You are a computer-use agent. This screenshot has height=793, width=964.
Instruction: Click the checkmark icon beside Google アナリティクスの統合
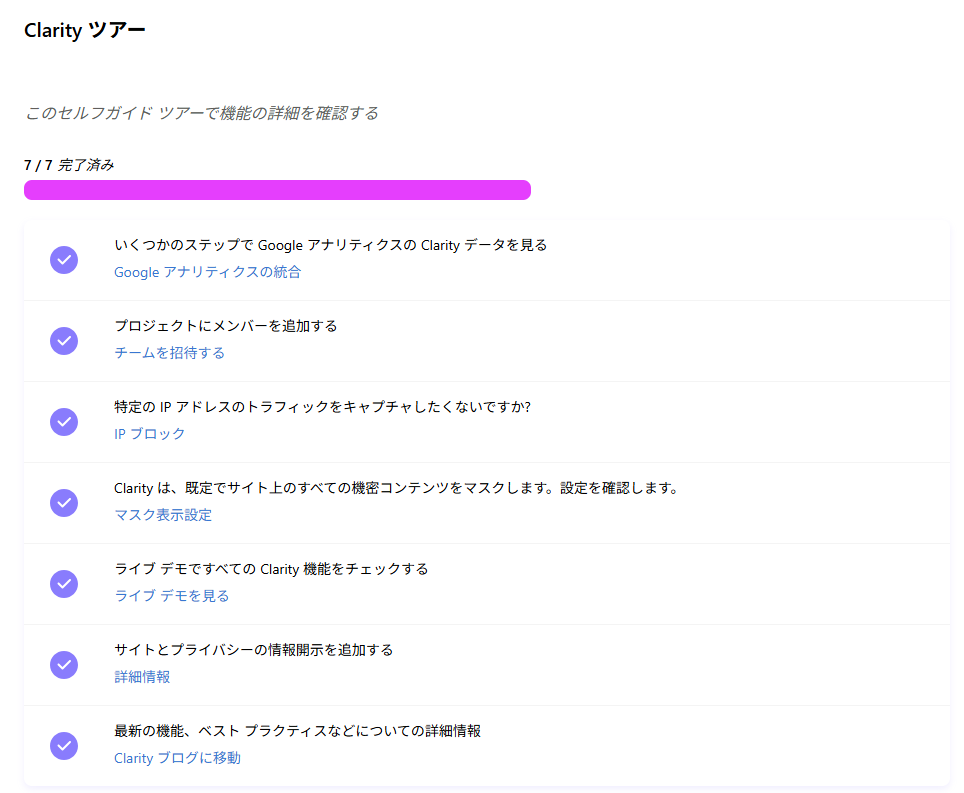(x=64, y=260)
